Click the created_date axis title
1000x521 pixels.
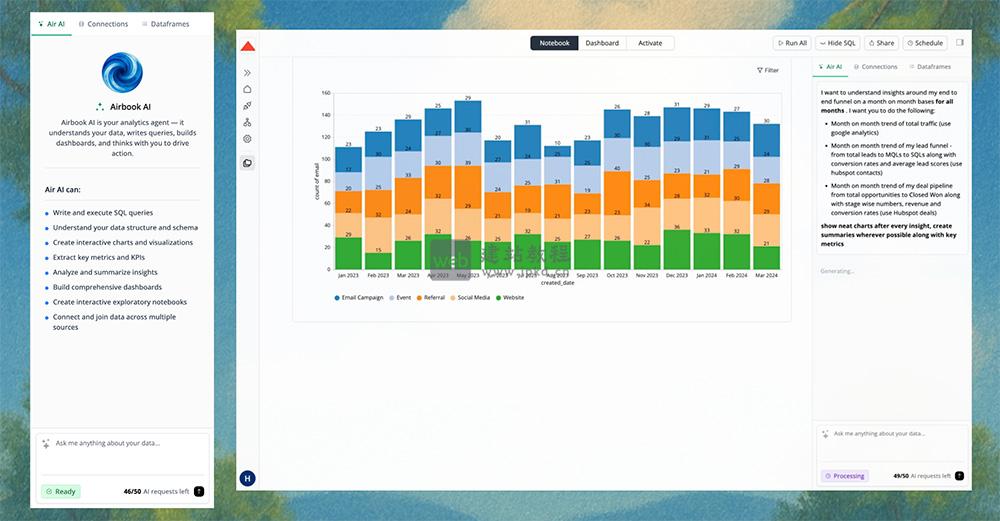(x=557, y=283)
